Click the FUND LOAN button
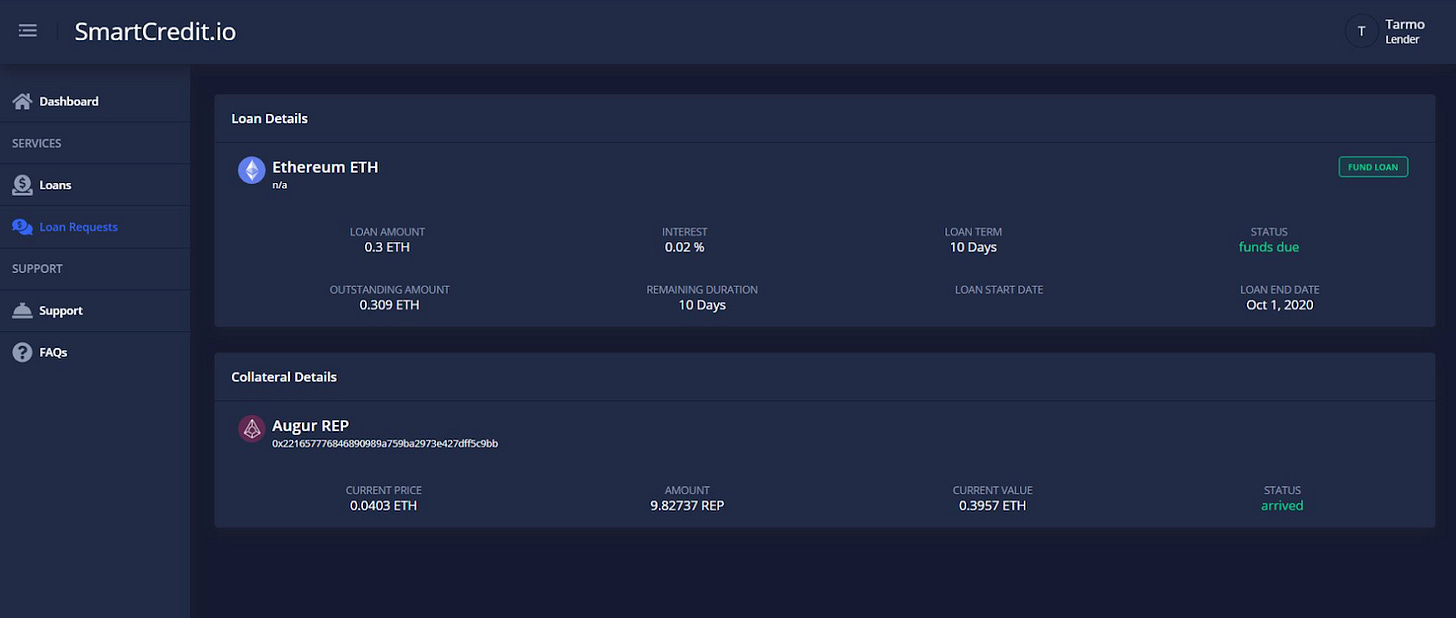The width and height of the screenshot is (1456, 618). tap(1373, 167)
